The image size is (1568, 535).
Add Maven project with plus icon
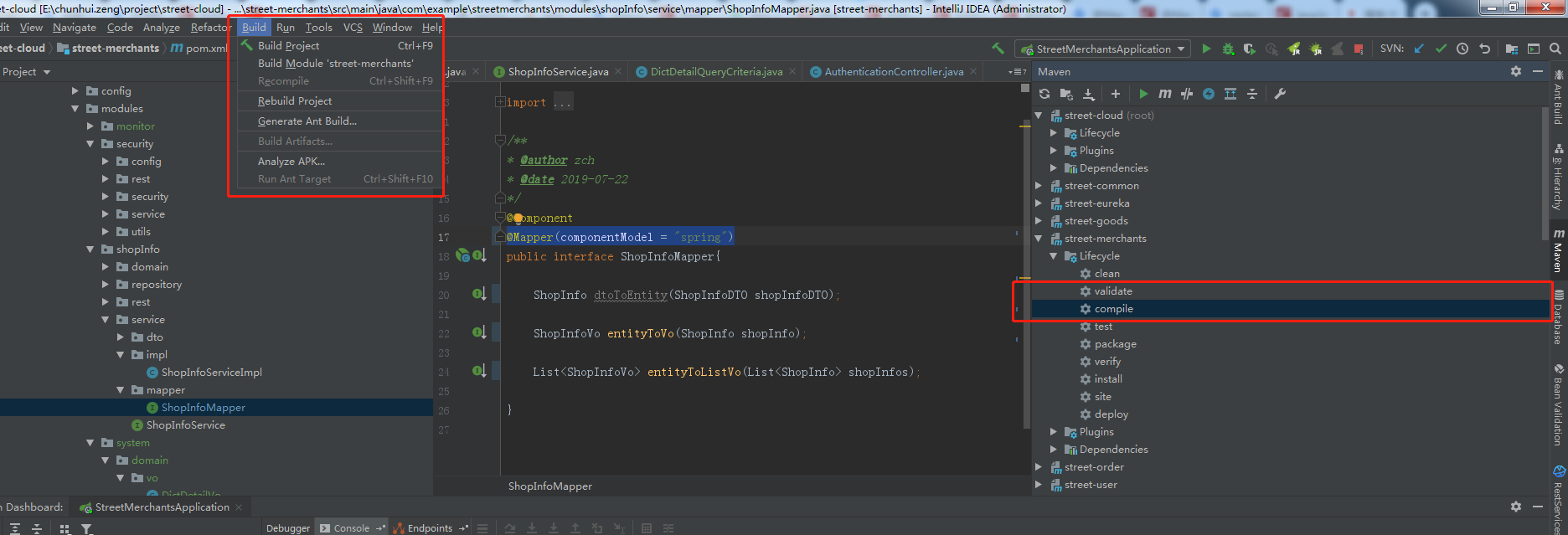point(1115,94)
